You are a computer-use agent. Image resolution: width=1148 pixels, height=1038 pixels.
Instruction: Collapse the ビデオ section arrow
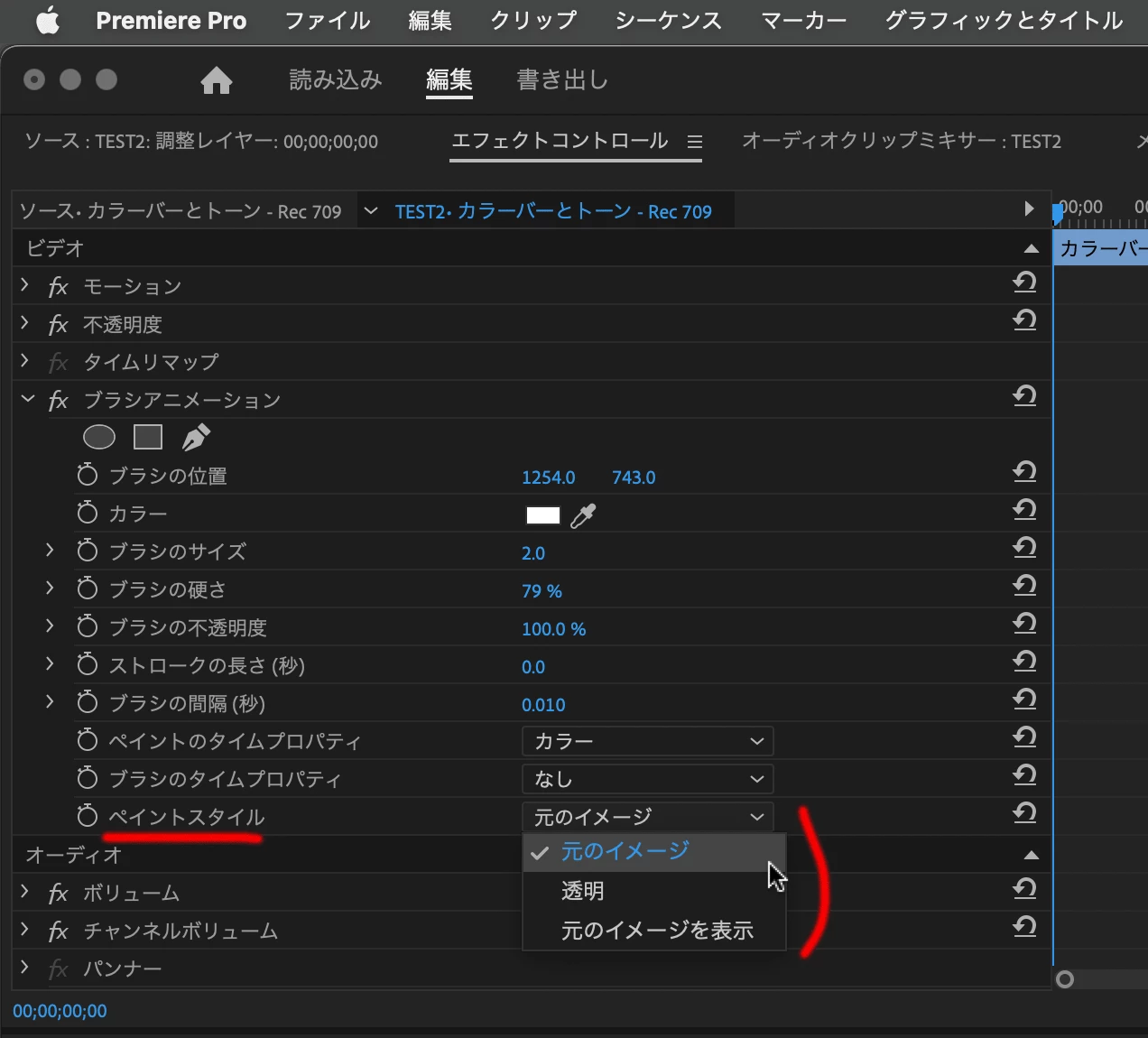click(x=1031, y=249)
